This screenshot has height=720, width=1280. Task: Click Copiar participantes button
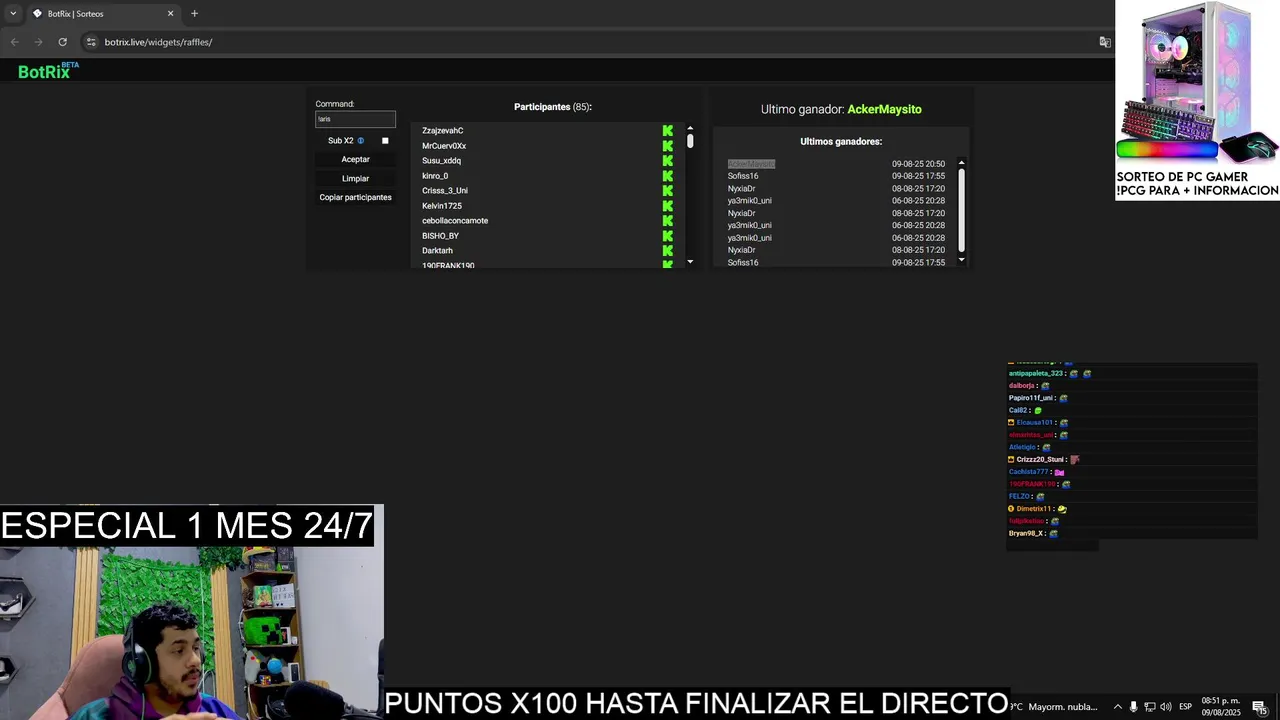[355, 197]
